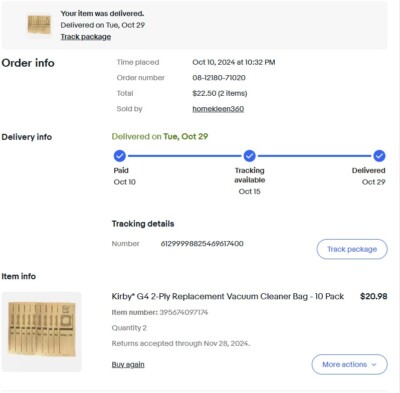
Task: Follow the Track package link in banner
Action: click(86, 37)
